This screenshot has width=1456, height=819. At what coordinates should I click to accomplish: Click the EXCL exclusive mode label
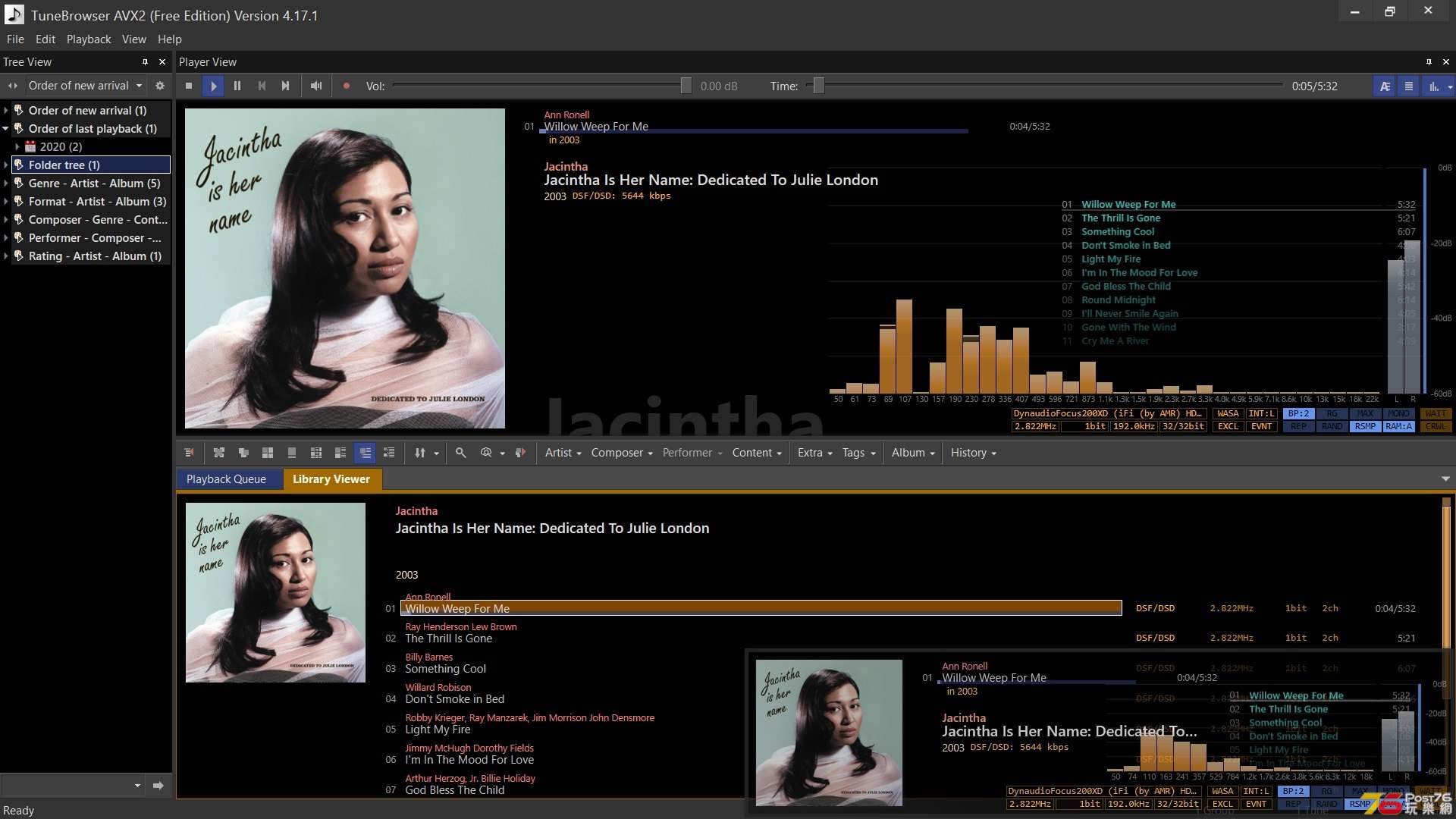(x=1228, y=427)
